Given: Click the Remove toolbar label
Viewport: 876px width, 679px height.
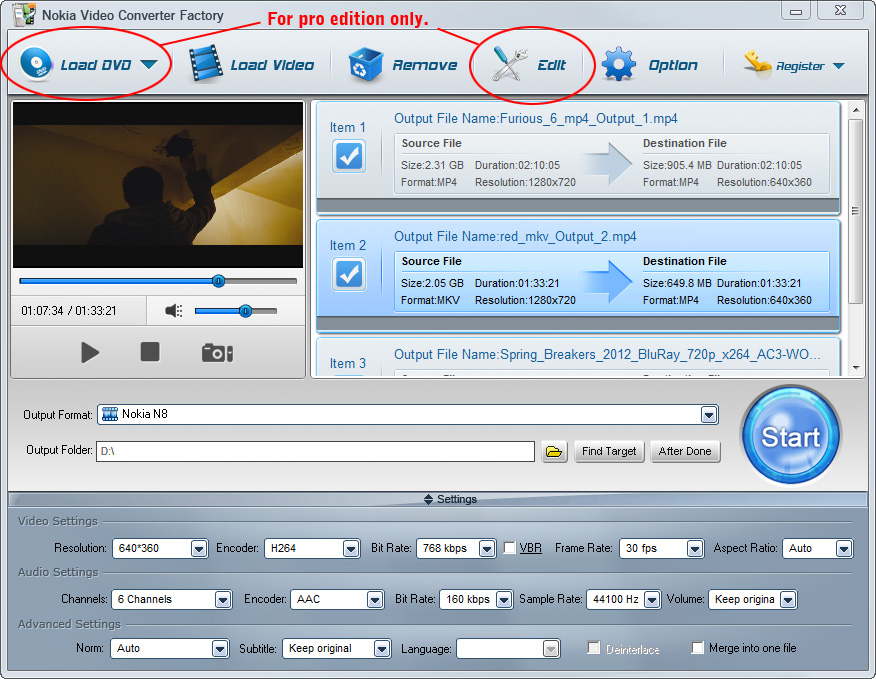Looking at the screenshot, I should point(425,65).
